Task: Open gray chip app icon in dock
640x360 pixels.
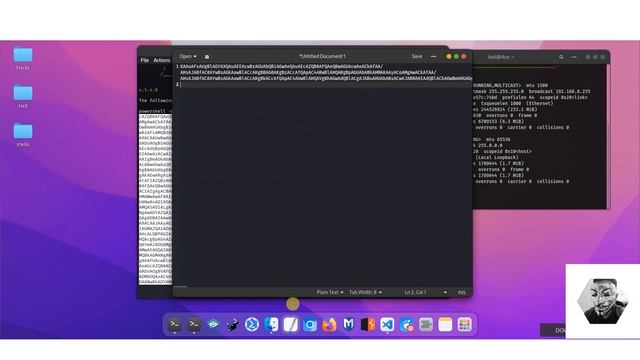Action: pos(426,324)
